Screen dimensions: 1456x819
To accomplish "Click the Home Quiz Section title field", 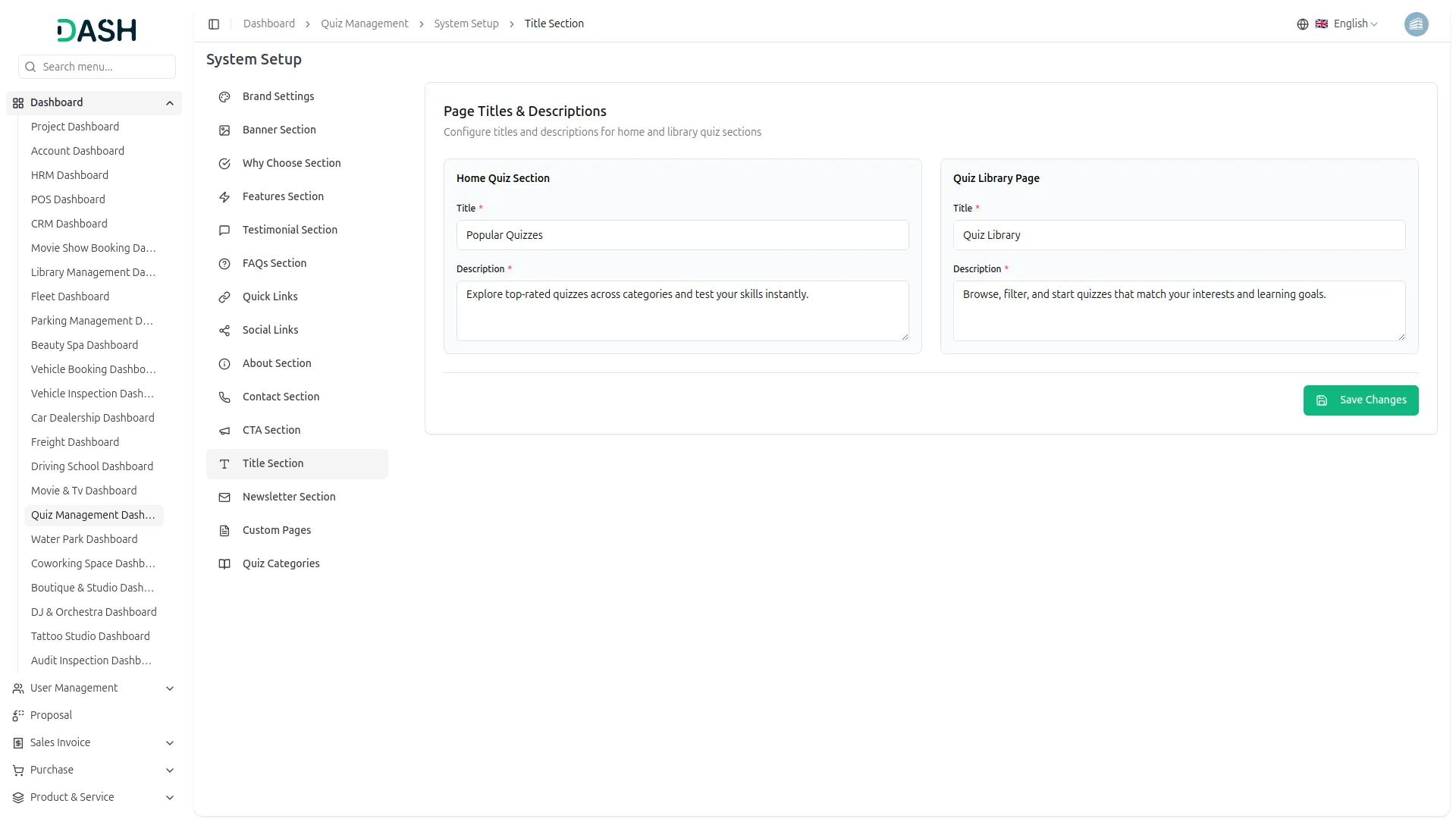I will [682, 235].
